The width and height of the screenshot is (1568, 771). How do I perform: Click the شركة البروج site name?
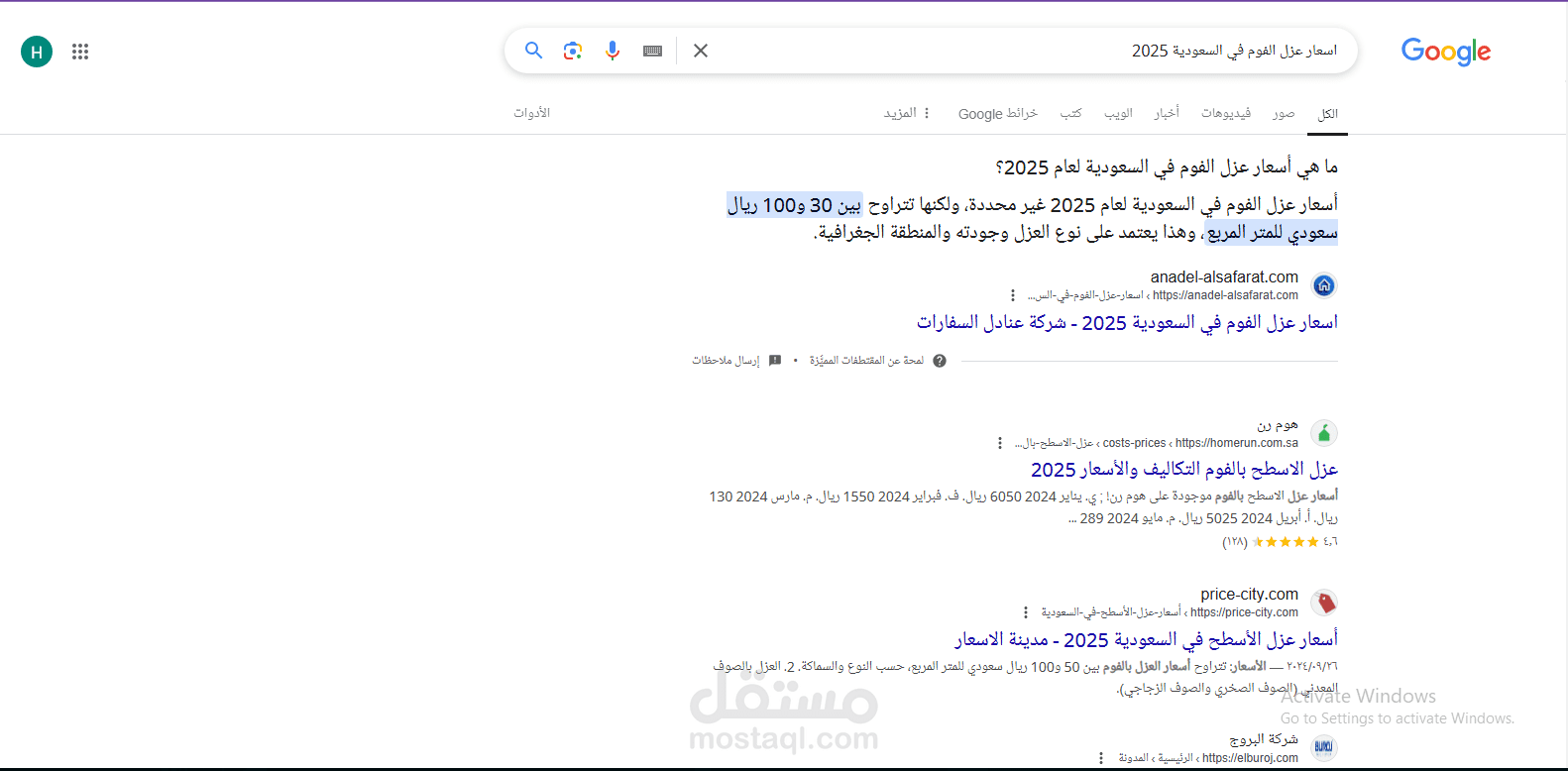(1264, 740)
